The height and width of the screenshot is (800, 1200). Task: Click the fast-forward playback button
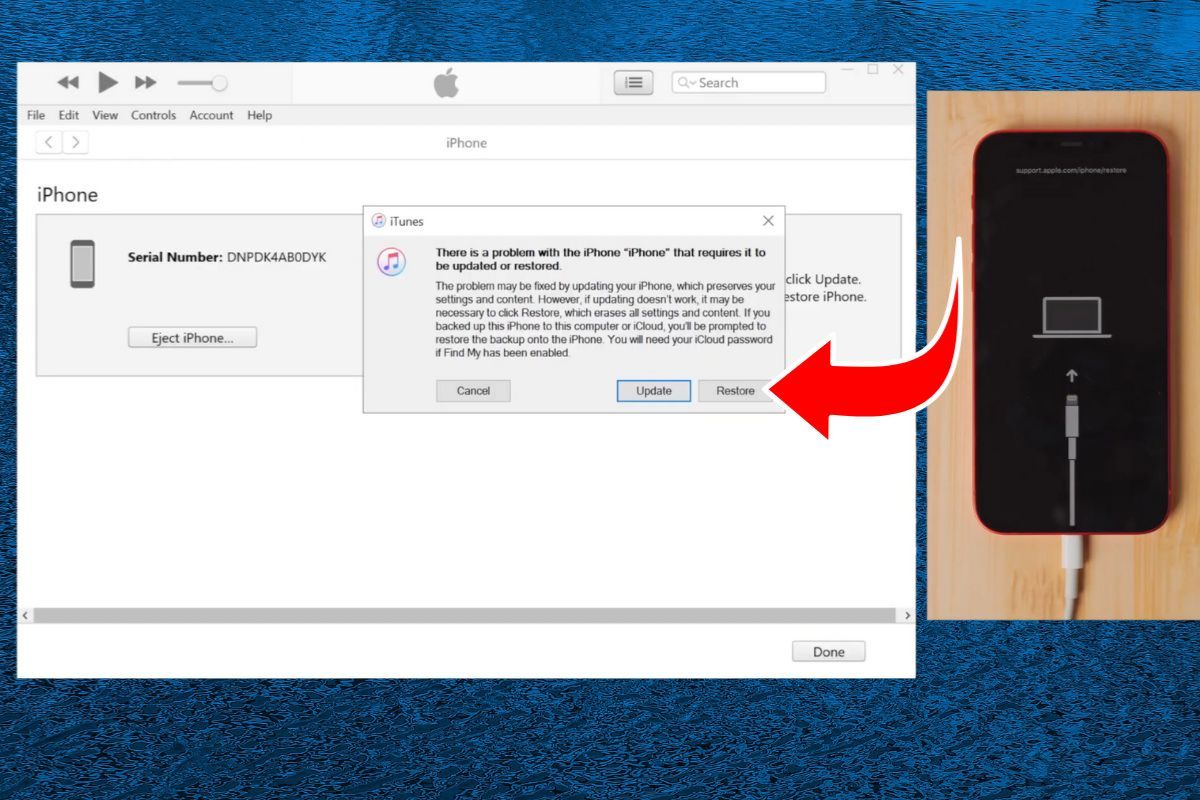tap(146, 83)
